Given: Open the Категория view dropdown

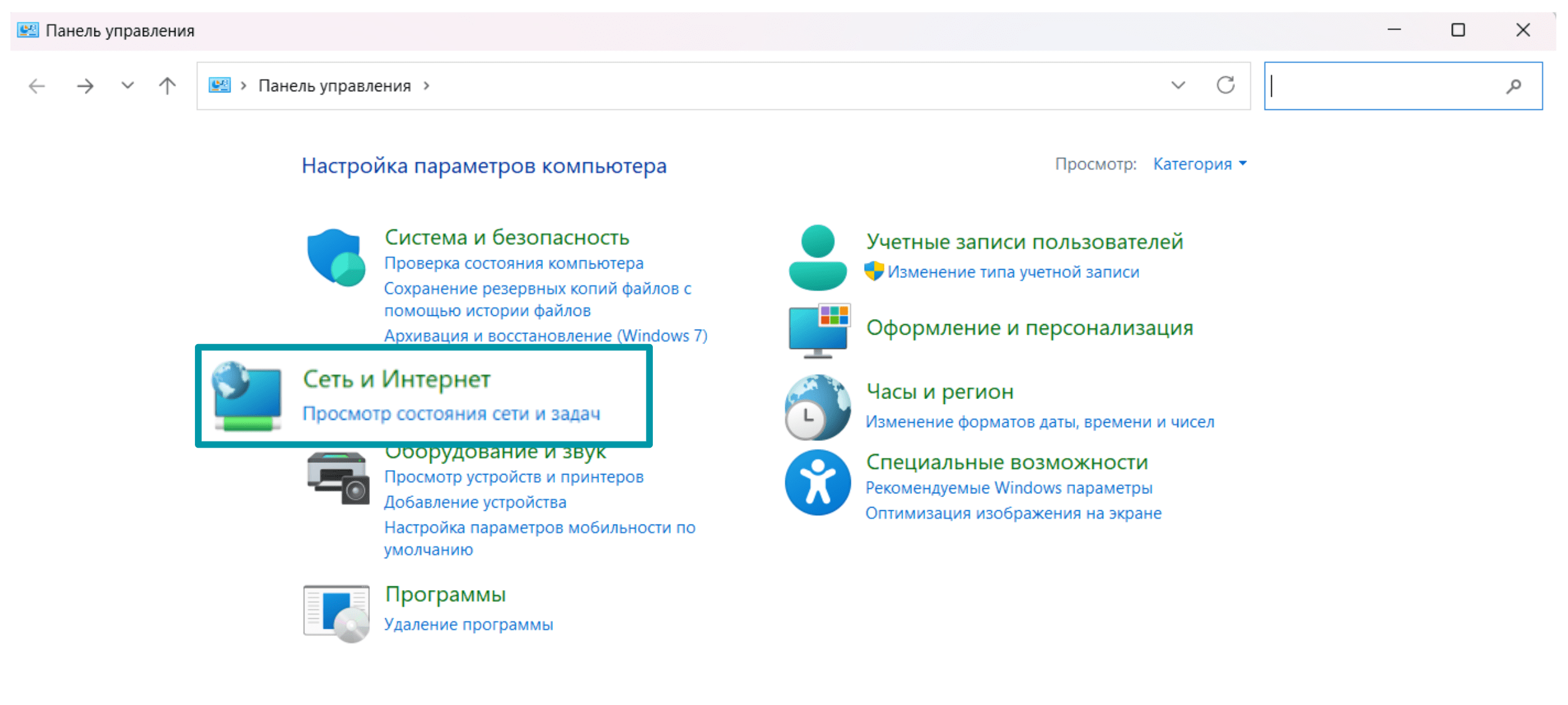Looking at the screenshot, I should click(x=1199, y=164).
